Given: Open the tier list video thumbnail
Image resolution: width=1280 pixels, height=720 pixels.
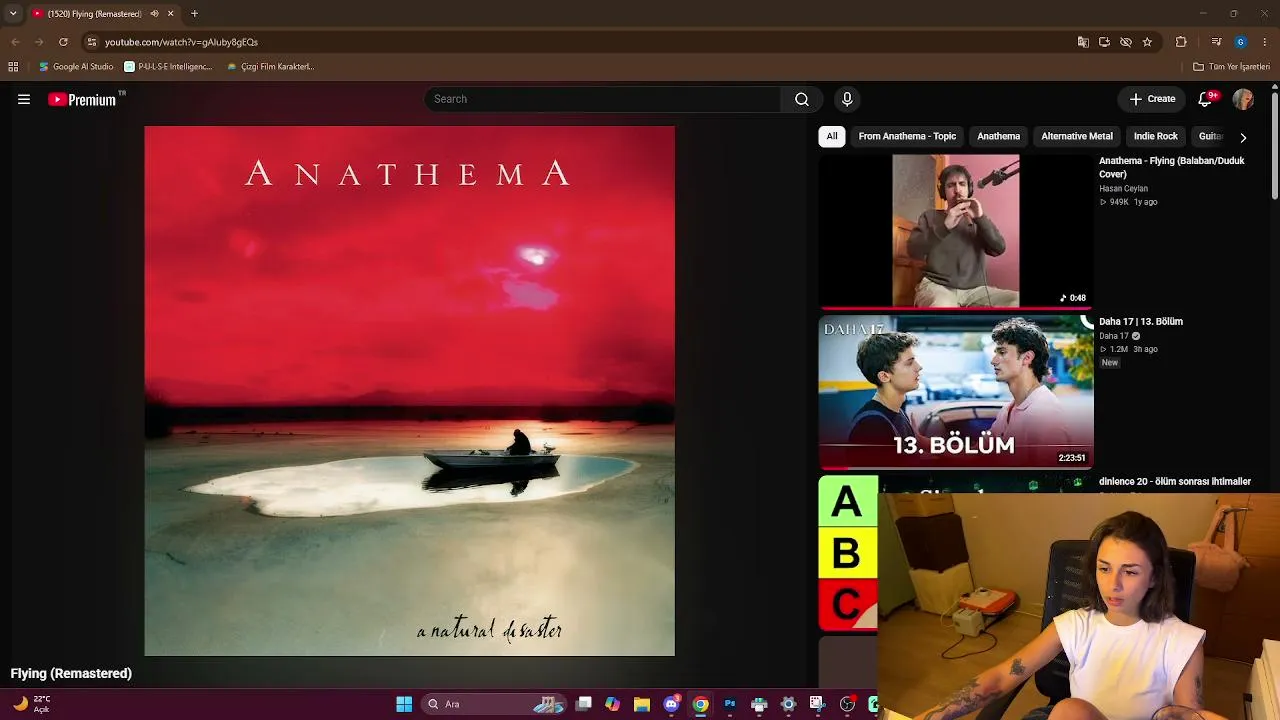Looking at the screenshot, I should tap(848, 553).
